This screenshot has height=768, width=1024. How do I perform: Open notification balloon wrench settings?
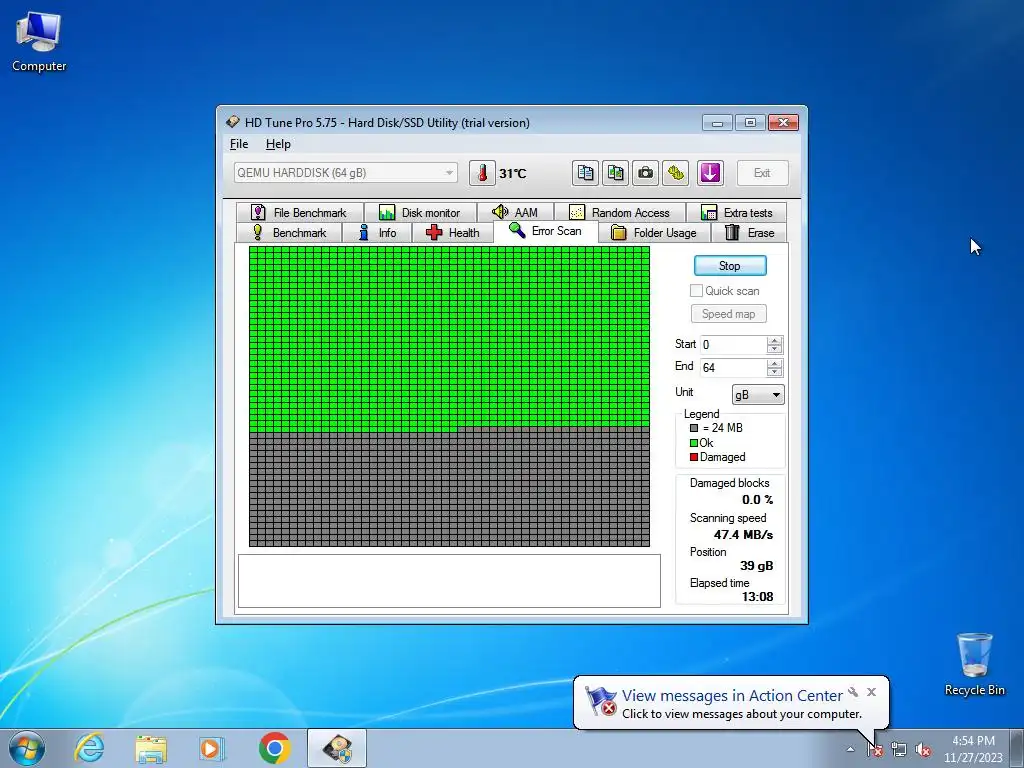coord(853,692)
